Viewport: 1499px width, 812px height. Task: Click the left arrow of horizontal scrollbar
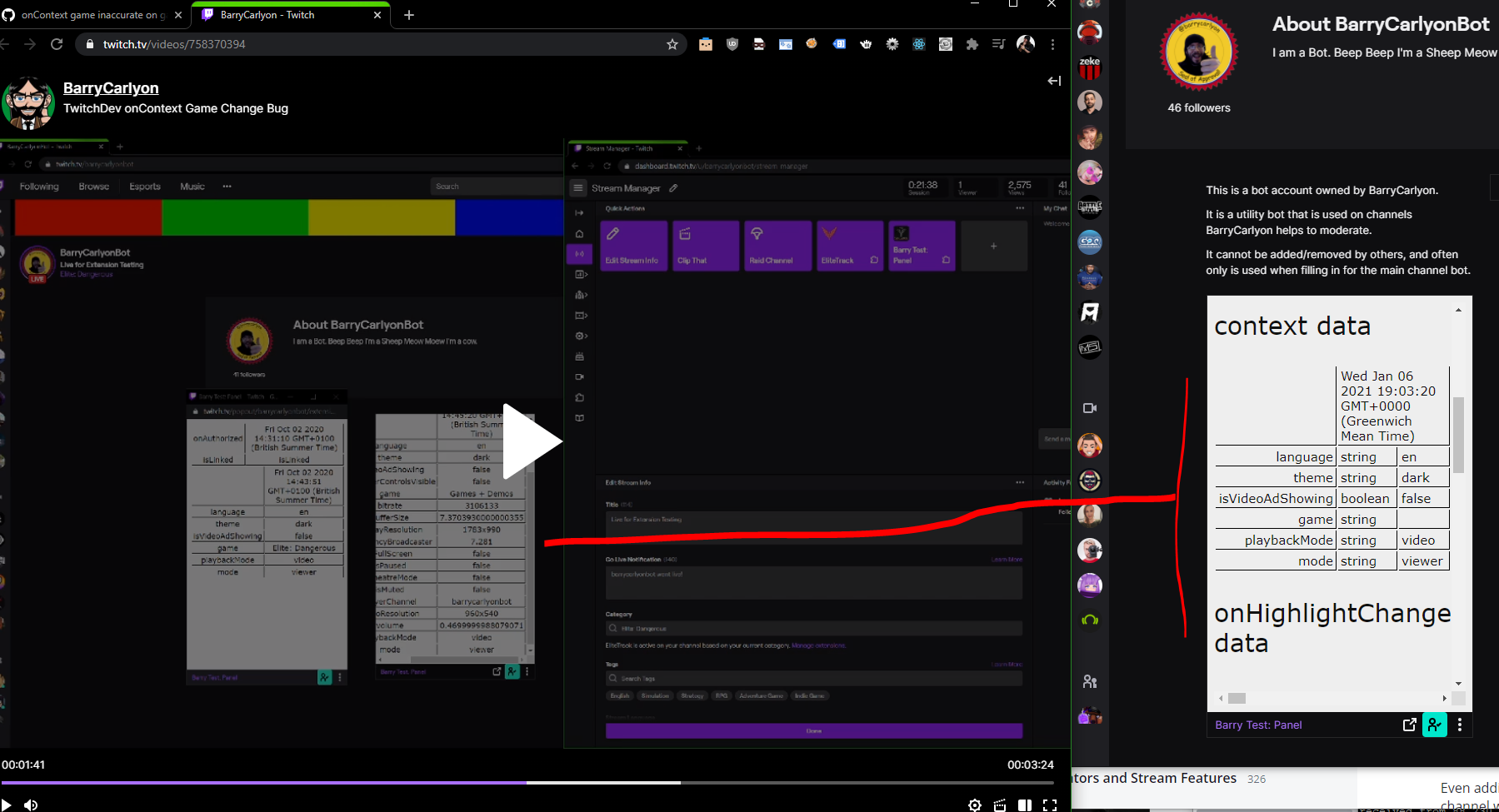[x=1222, y=698]
